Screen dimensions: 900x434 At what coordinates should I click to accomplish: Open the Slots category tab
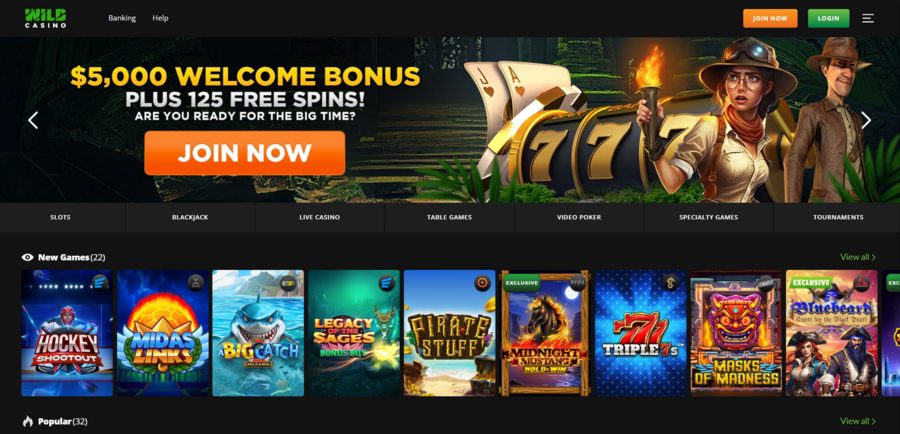click(x=60, y=218)
